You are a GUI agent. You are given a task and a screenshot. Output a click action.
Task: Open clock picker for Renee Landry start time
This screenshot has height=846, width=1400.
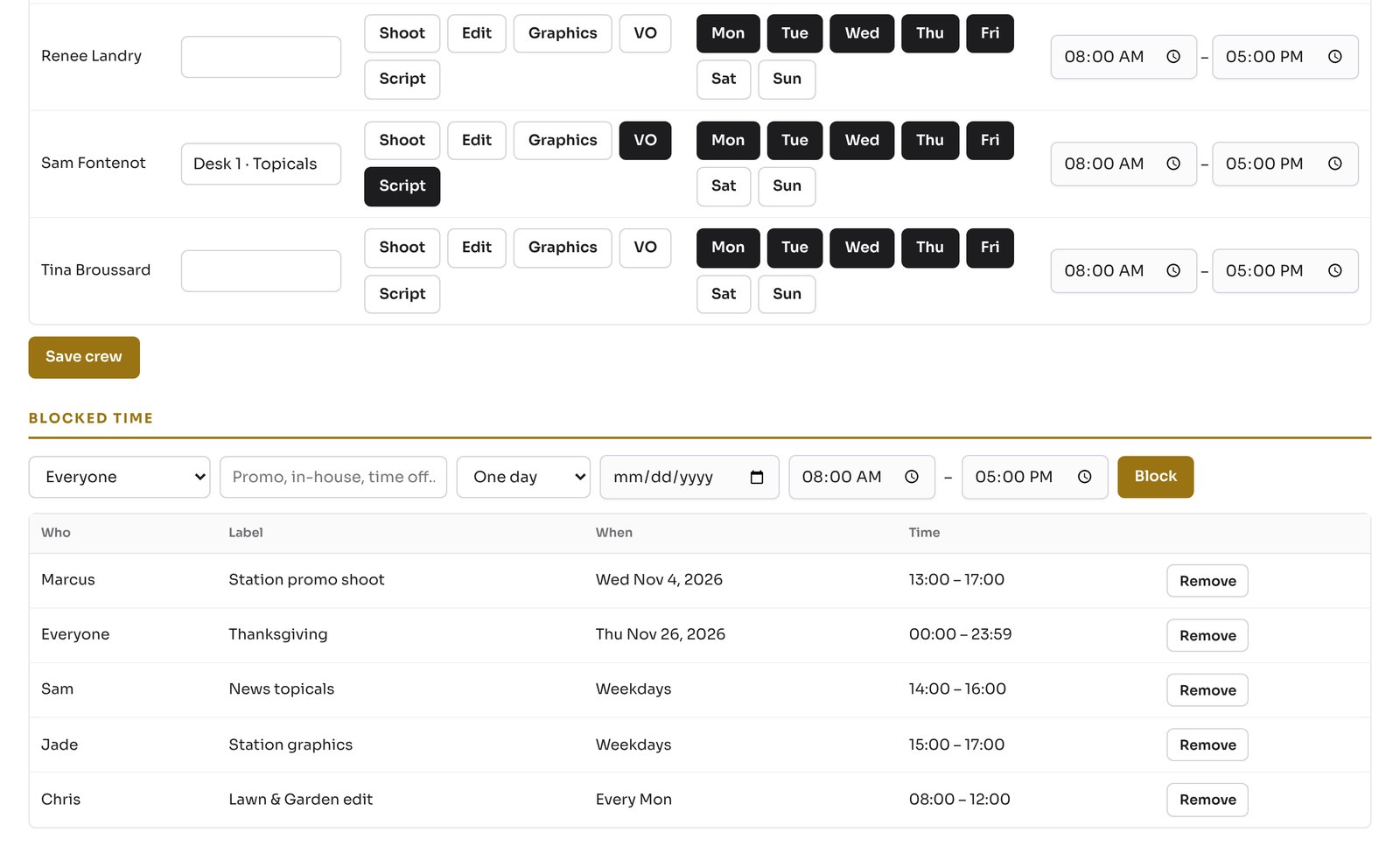1173,57
